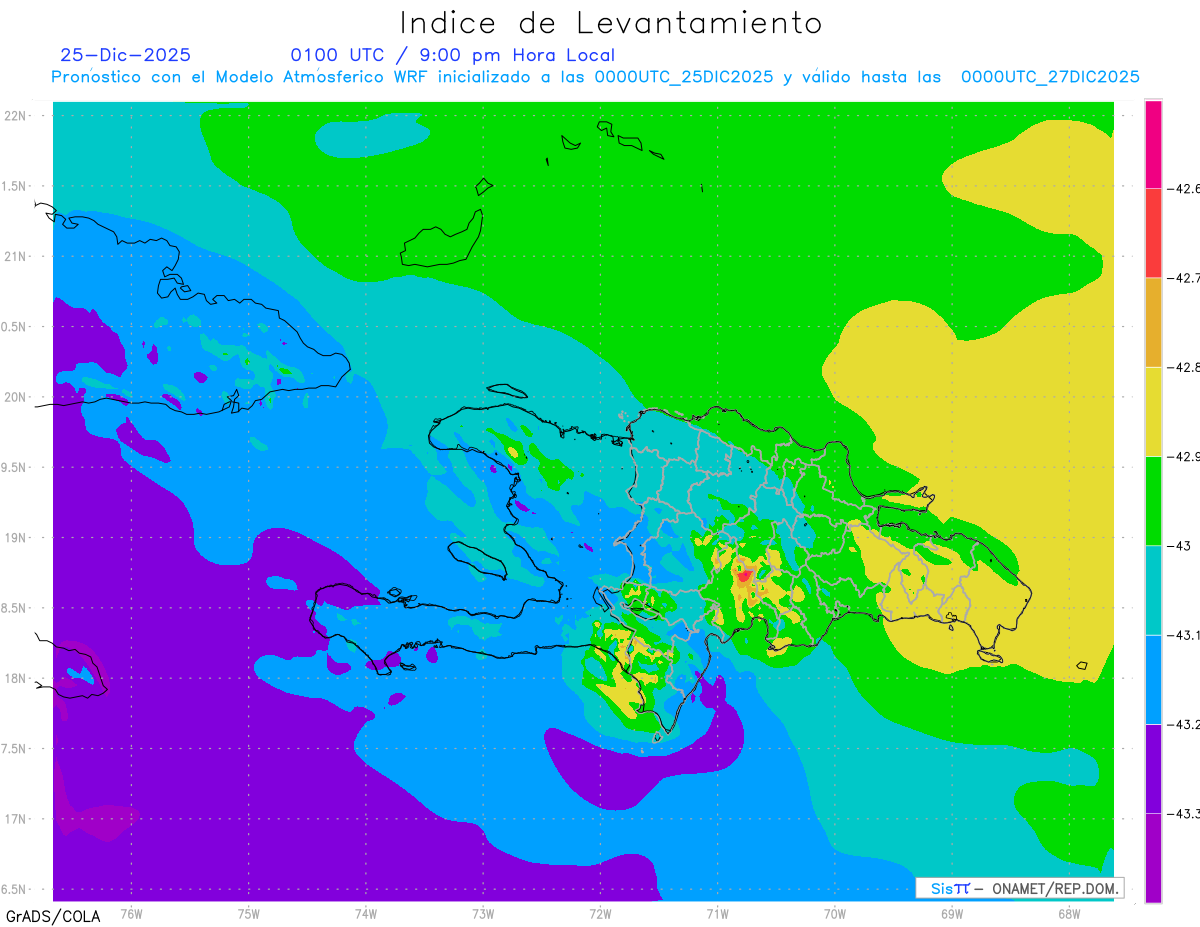Viewport: 1200px width, 927px height.
Task: Click longitude label "73W"
Action: coord(483,913)
